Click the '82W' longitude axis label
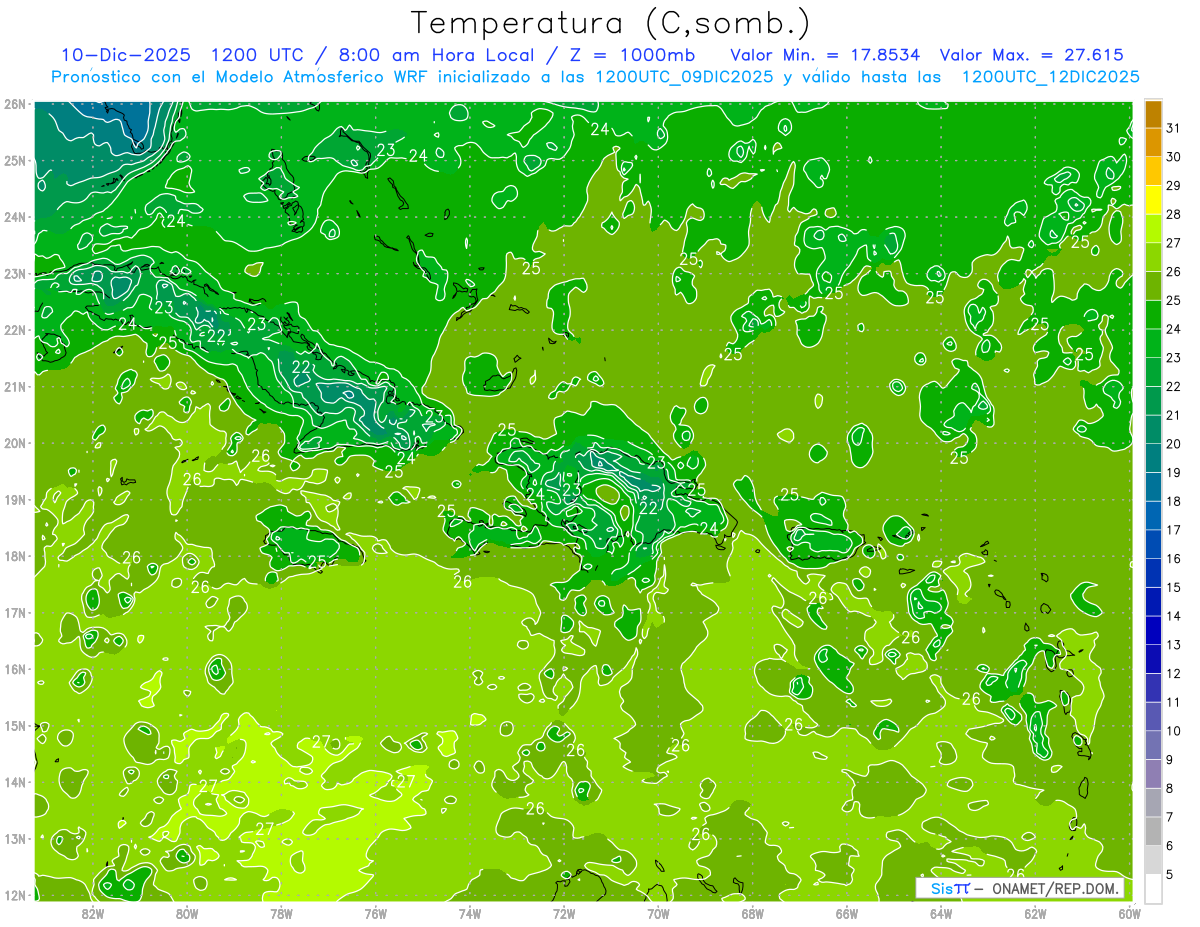Image resolution: width=1200 pixels, height=927 pixels. (93, 913)
